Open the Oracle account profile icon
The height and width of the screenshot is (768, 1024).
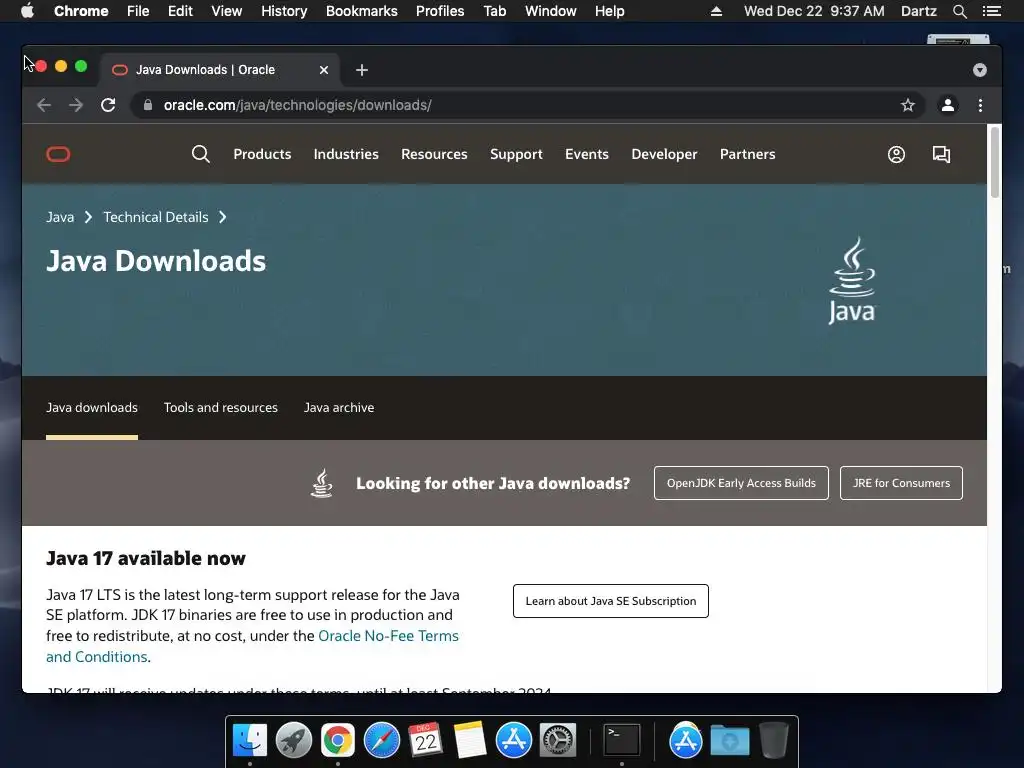[x=896, y=154]
